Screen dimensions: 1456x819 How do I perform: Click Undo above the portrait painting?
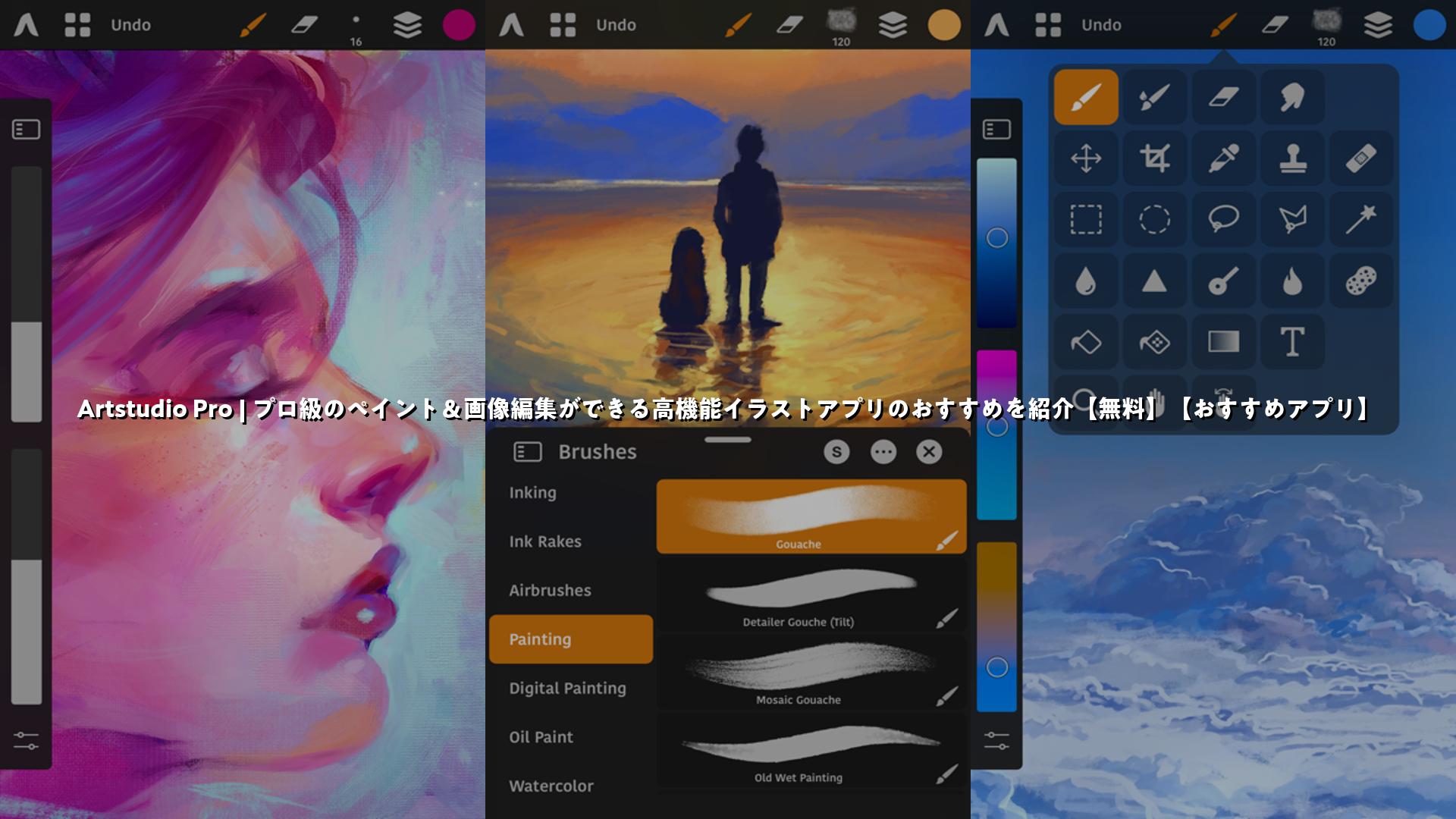click(130, 25)
